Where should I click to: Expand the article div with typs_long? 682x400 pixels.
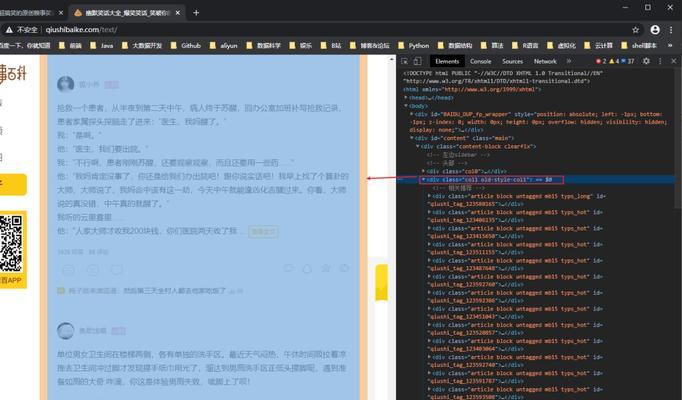pyautogui.click(x=430, y=196)
